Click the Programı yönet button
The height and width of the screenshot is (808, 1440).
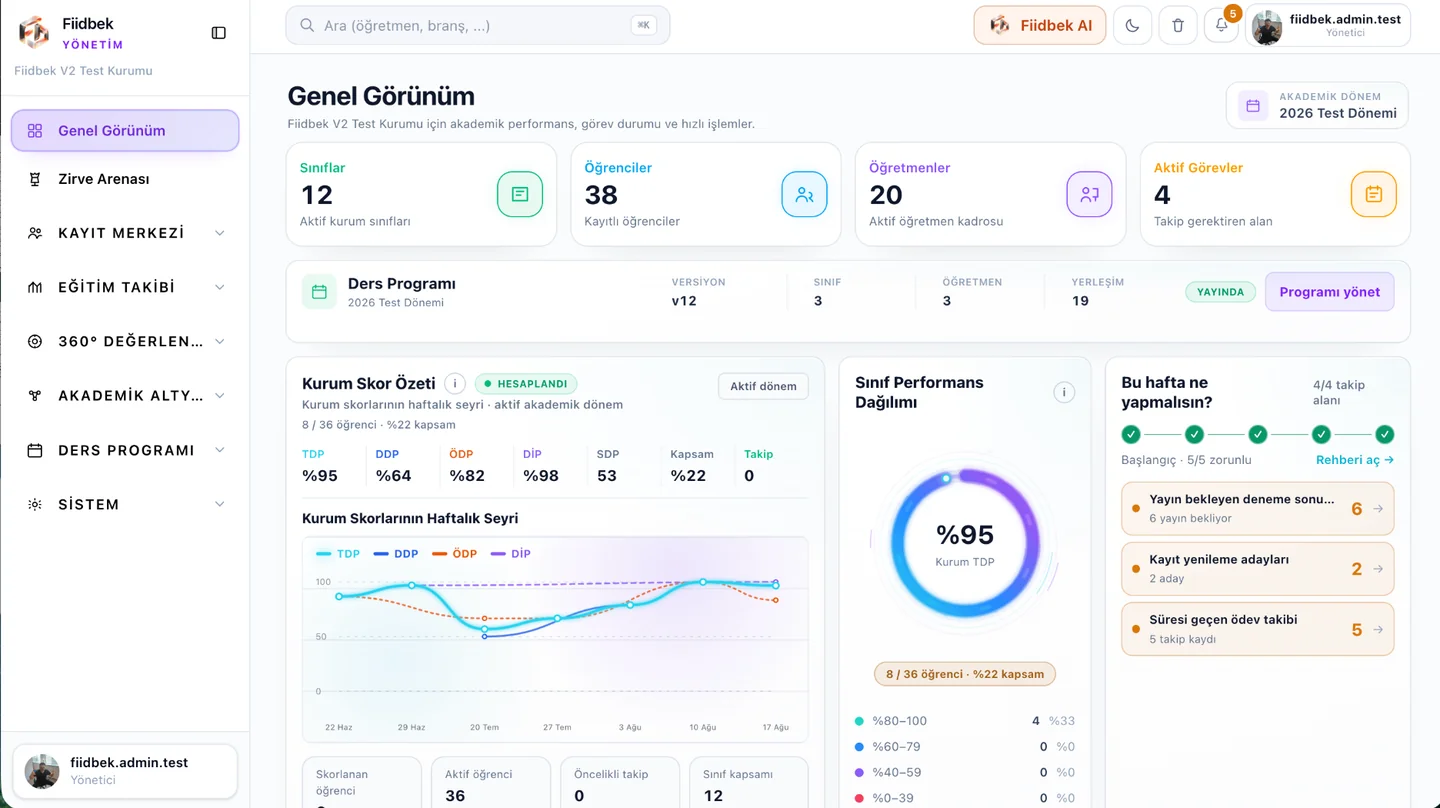(1329, 292)
